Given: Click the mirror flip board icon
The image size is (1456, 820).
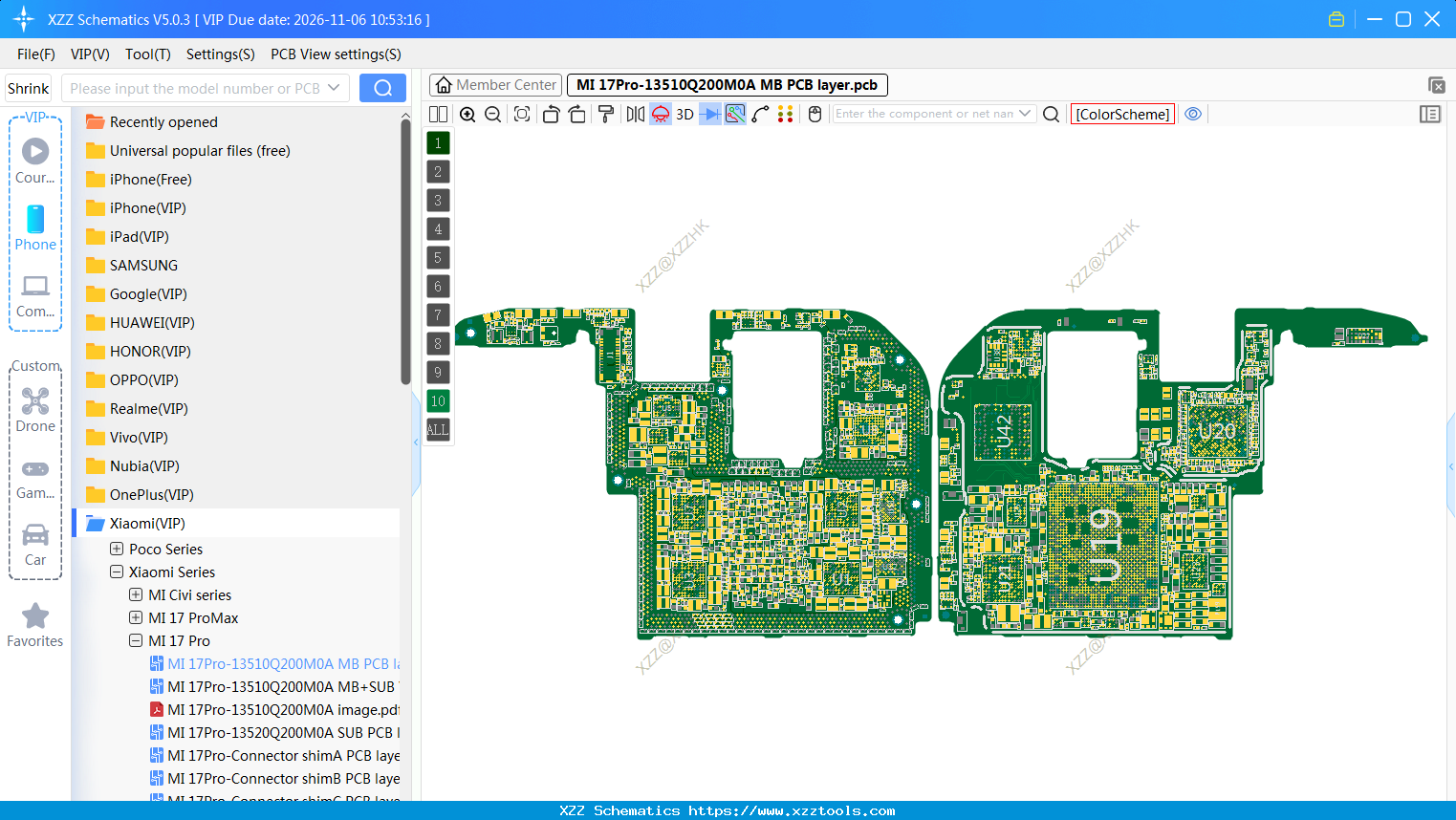Looking at the screenshot, I should pyautogui.click(x=635, y=115).
